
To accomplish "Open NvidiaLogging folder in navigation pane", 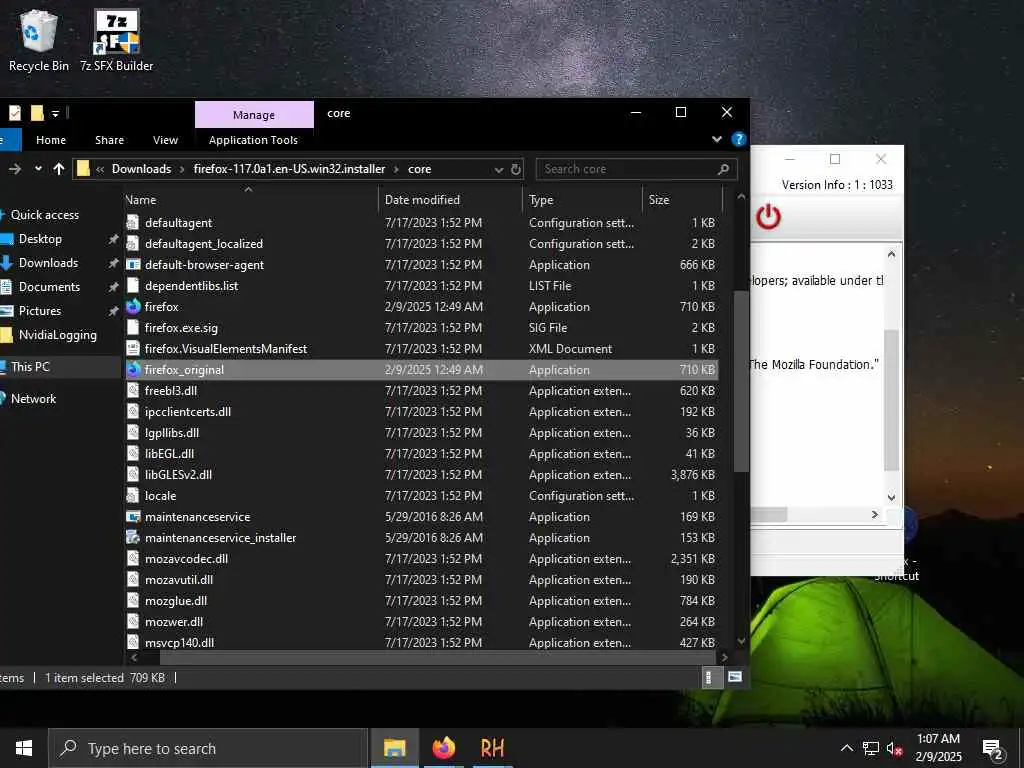I will click(x=57, y=335).
